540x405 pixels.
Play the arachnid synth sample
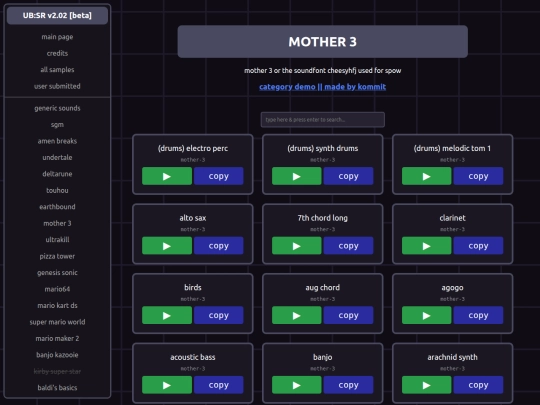click(x=427, y=385)
